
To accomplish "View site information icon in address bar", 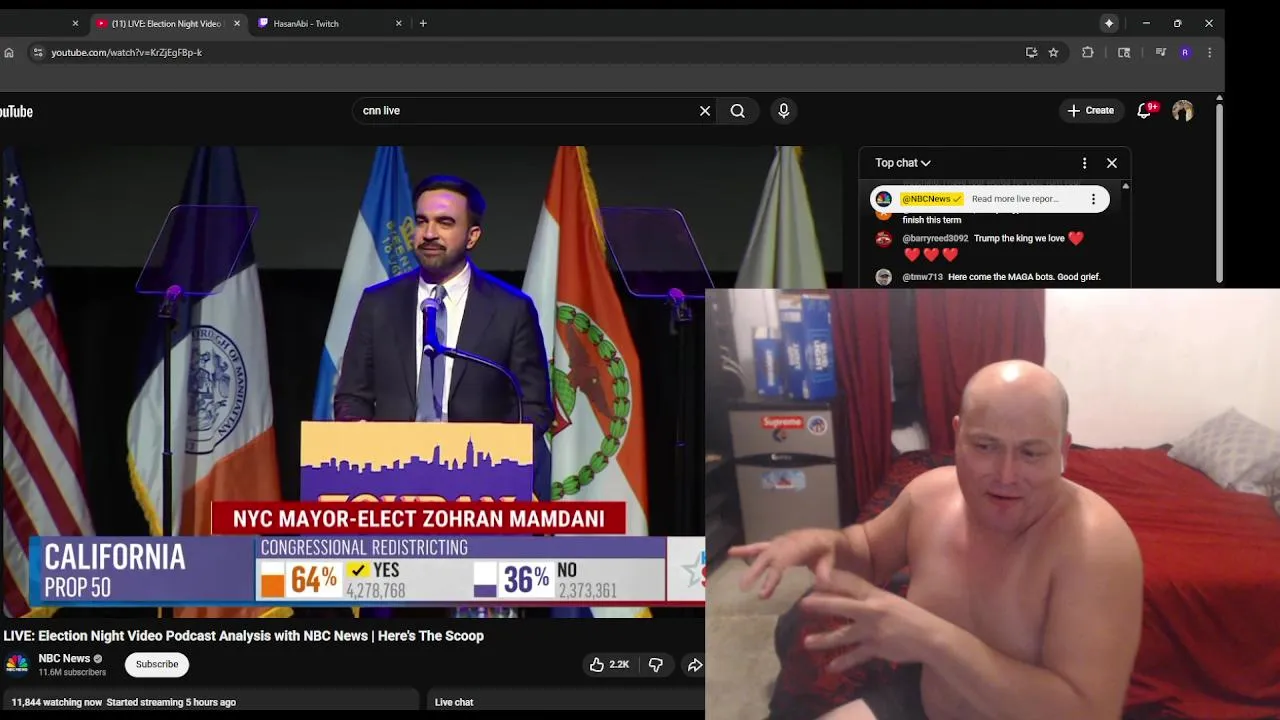I will point(38,52).
